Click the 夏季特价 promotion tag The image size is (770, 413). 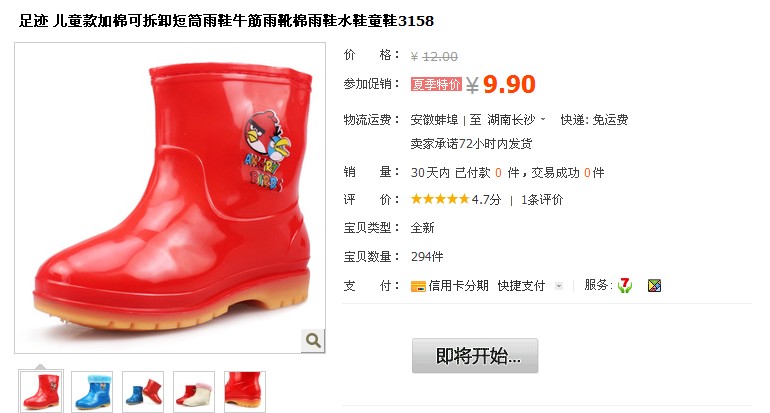tap(436, 84)
